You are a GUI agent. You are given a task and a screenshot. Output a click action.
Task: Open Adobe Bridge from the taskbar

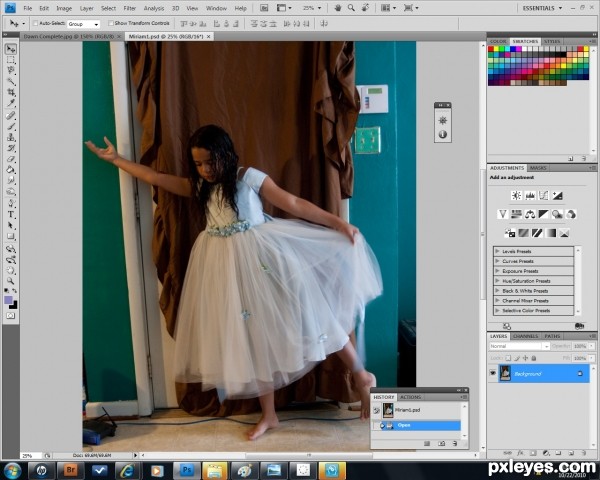[70, 470]
